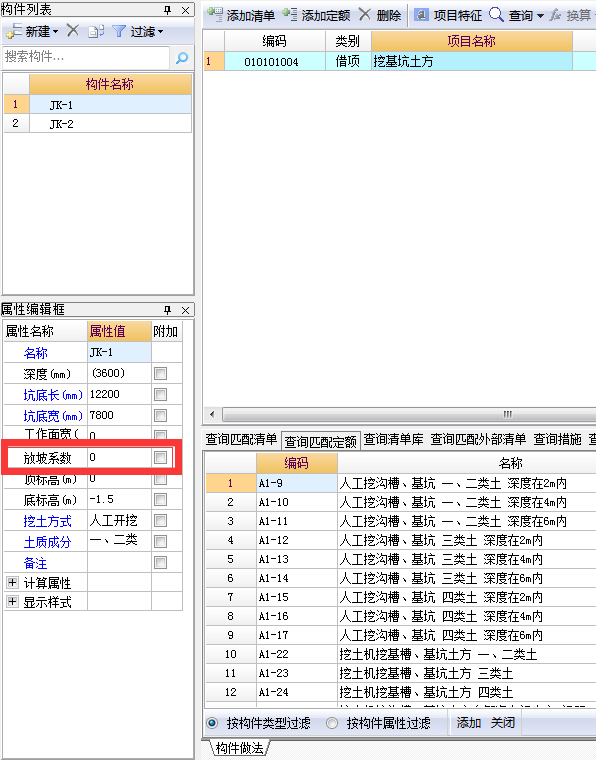The width and height of the screenshot is (596, 760).
Task: Click the 土质成分 value 一、二类
Action: click(119, 540)
